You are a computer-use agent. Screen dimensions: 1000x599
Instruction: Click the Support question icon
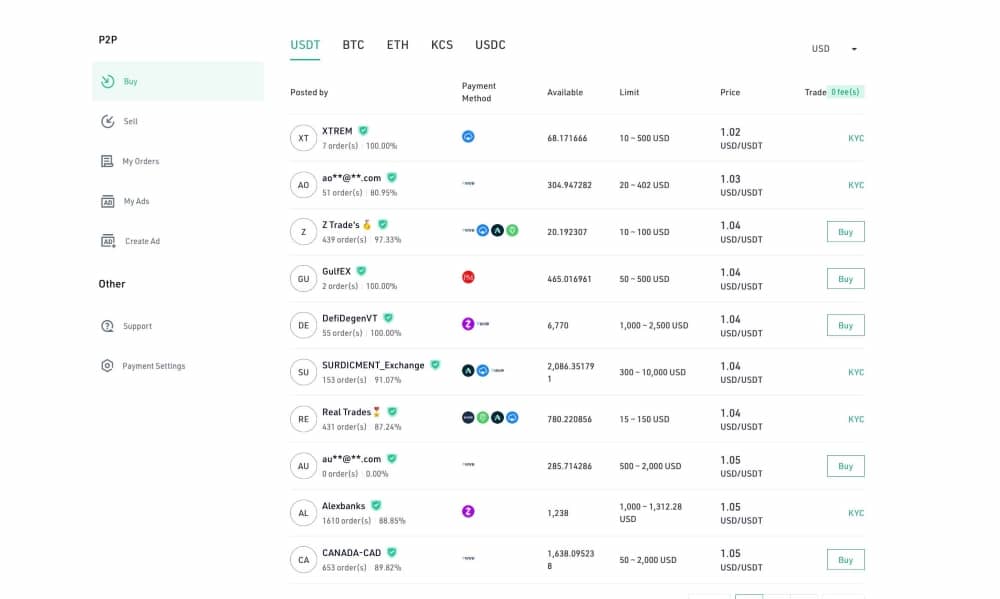(107, 326)
